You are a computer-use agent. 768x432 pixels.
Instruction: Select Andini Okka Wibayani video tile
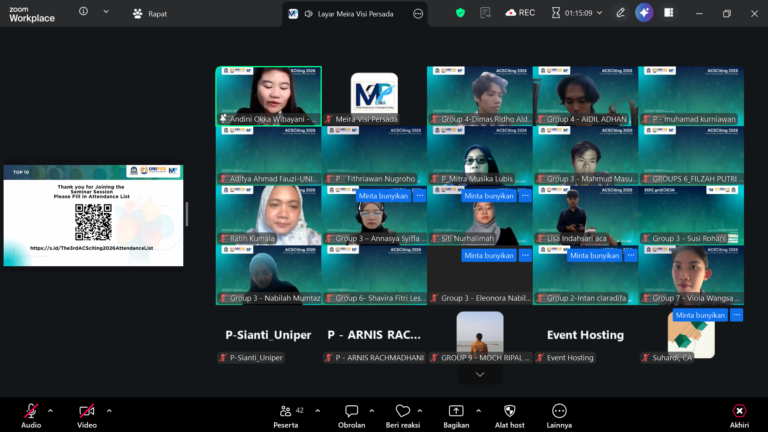(x=269, y=96)
